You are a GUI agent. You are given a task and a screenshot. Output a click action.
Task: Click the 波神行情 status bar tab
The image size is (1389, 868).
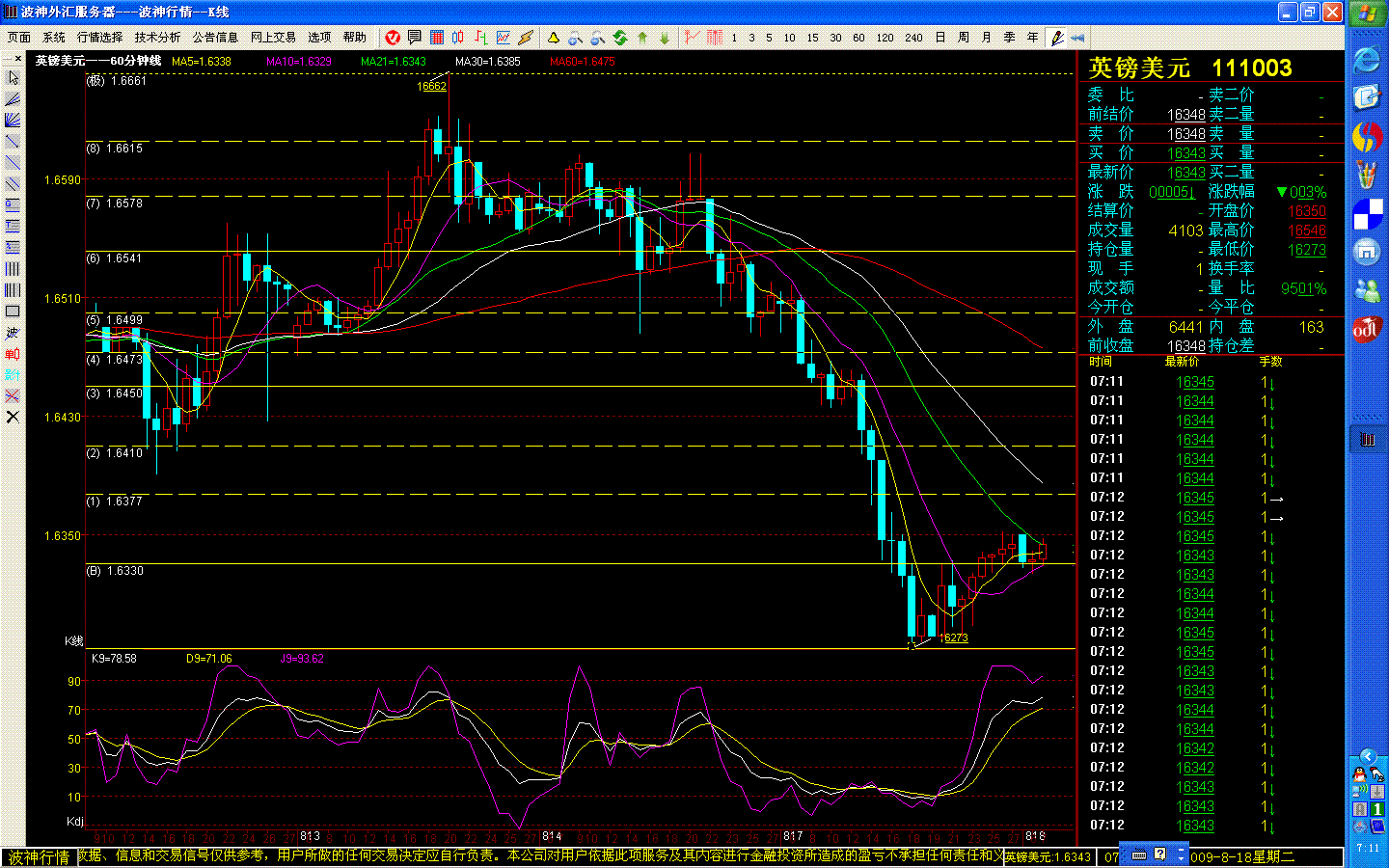[40, 857]
